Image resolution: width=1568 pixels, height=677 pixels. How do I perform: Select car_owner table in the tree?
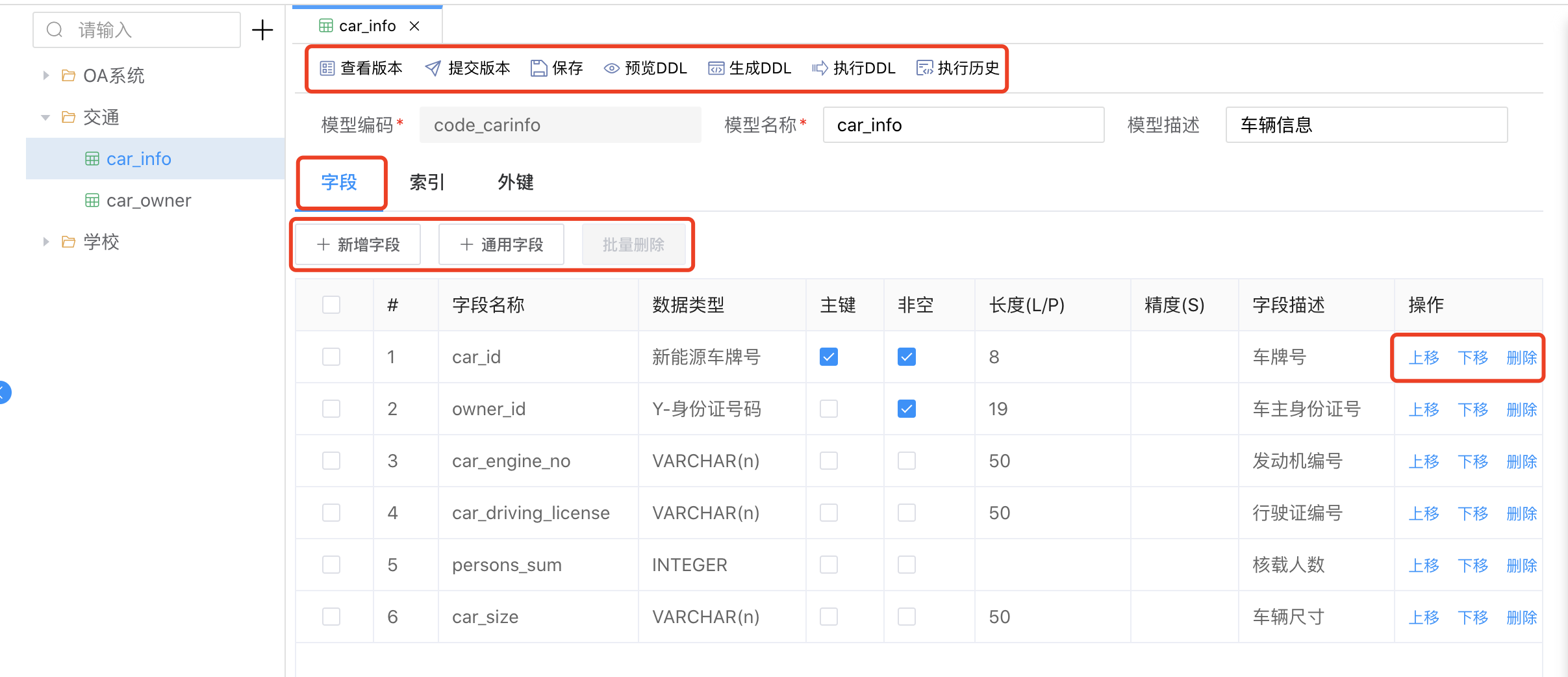pos(148,201)
